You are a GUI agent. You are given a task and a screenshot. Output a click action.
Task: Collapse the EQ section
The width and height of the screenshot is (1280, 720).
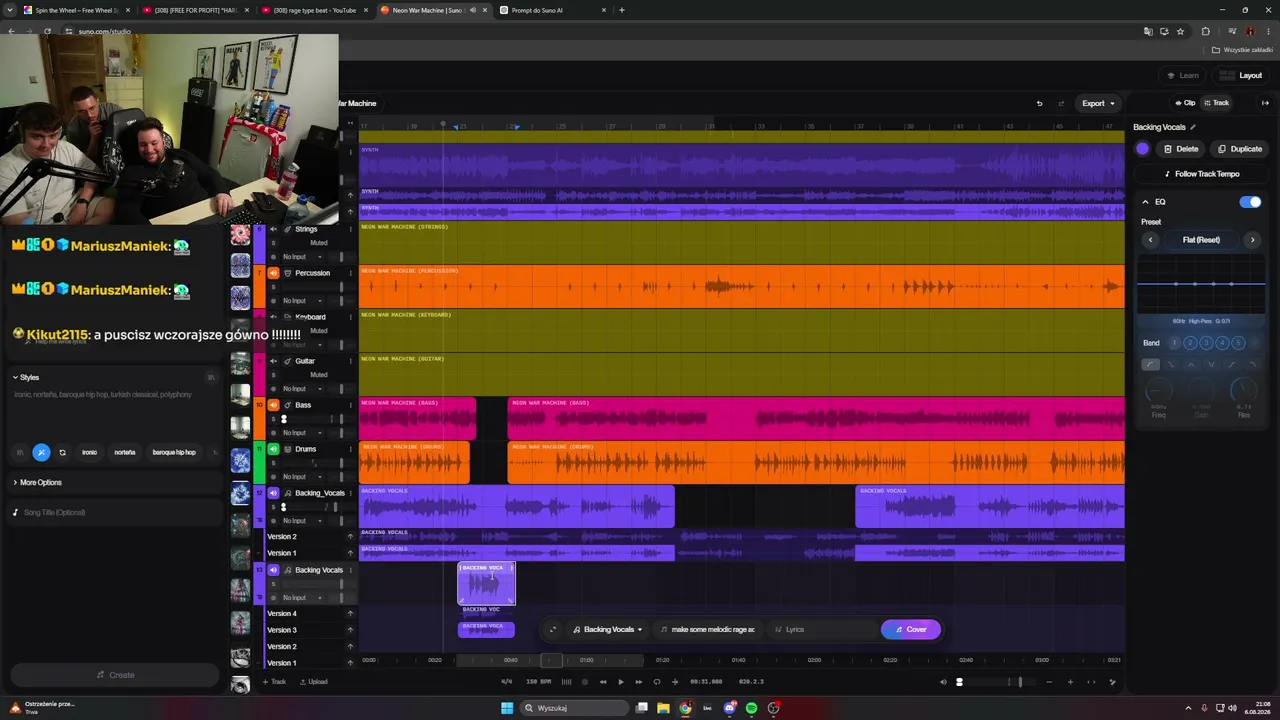(x=1146, y=202)
